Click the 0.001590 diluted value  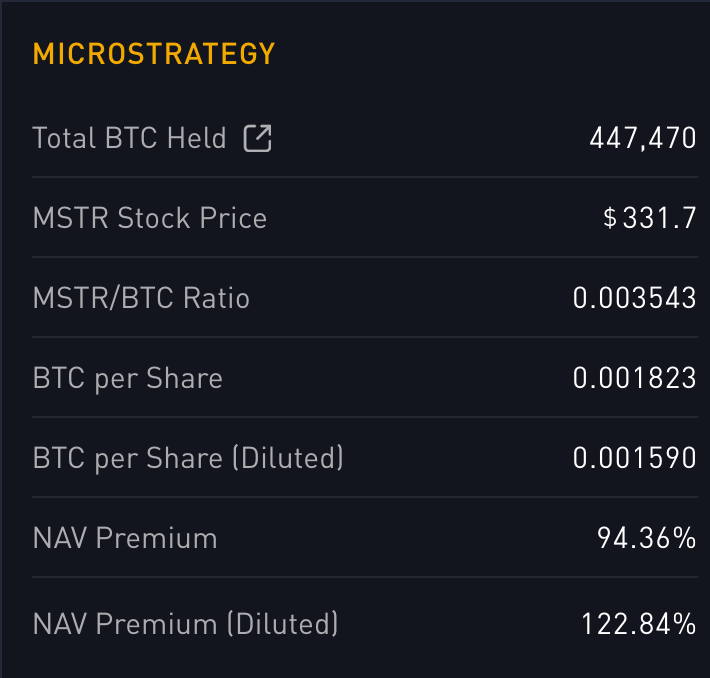[x=634, y=458]
